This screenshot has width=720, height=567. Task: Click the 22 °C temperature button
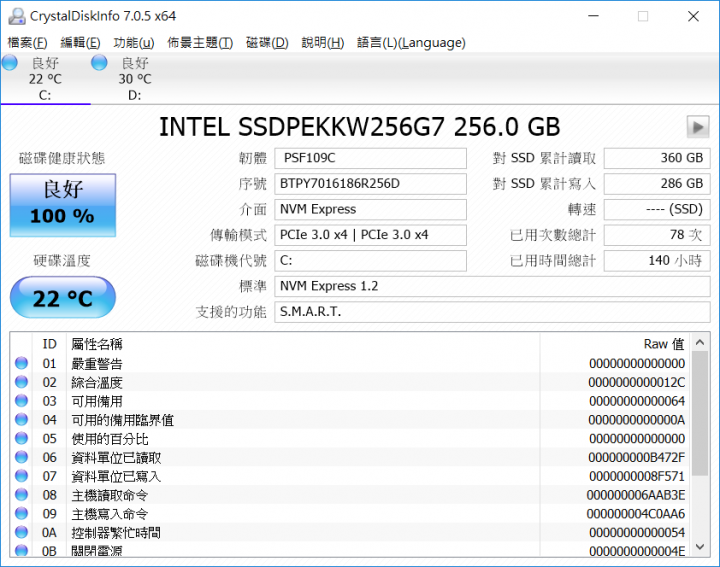[62, 298]
